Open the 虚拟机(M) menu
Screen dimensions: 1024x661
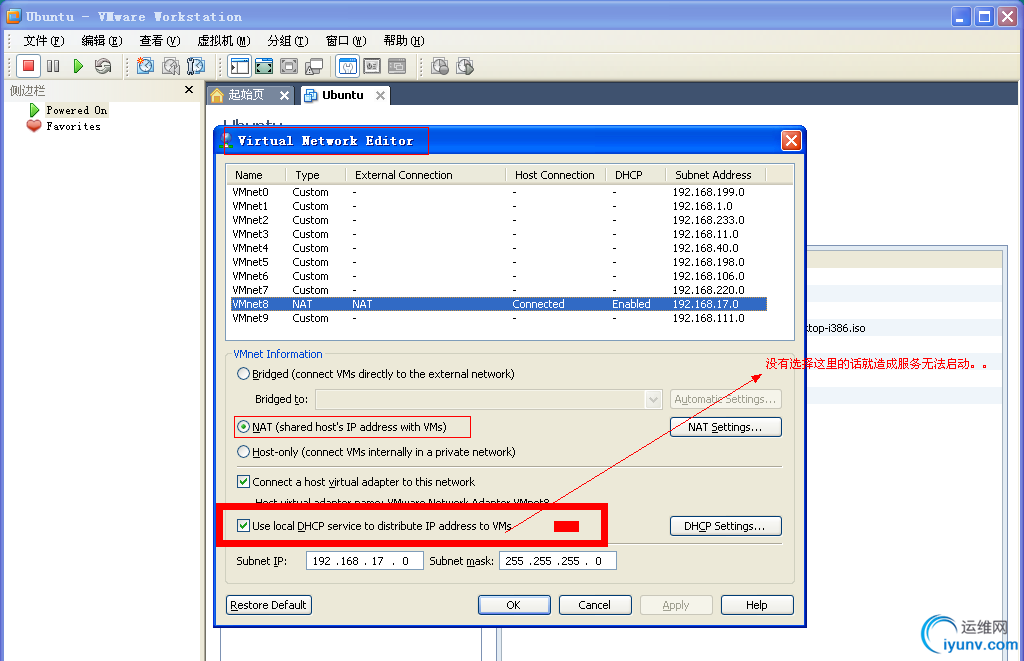click(x=224, y=41)
